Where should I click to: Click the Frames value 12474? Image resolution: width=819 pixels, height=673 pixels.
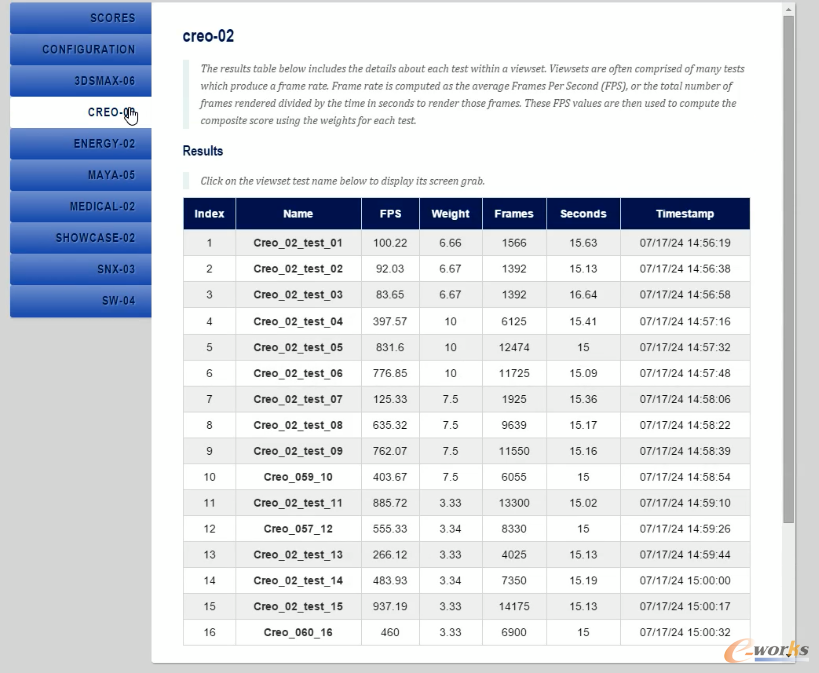[x=514, y=347]
